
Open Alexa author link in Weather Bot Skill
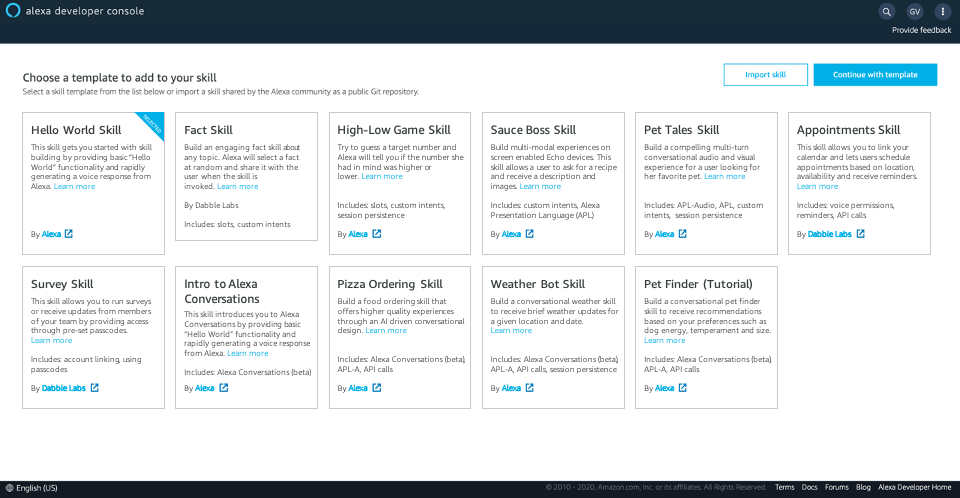tap(511, 388)
